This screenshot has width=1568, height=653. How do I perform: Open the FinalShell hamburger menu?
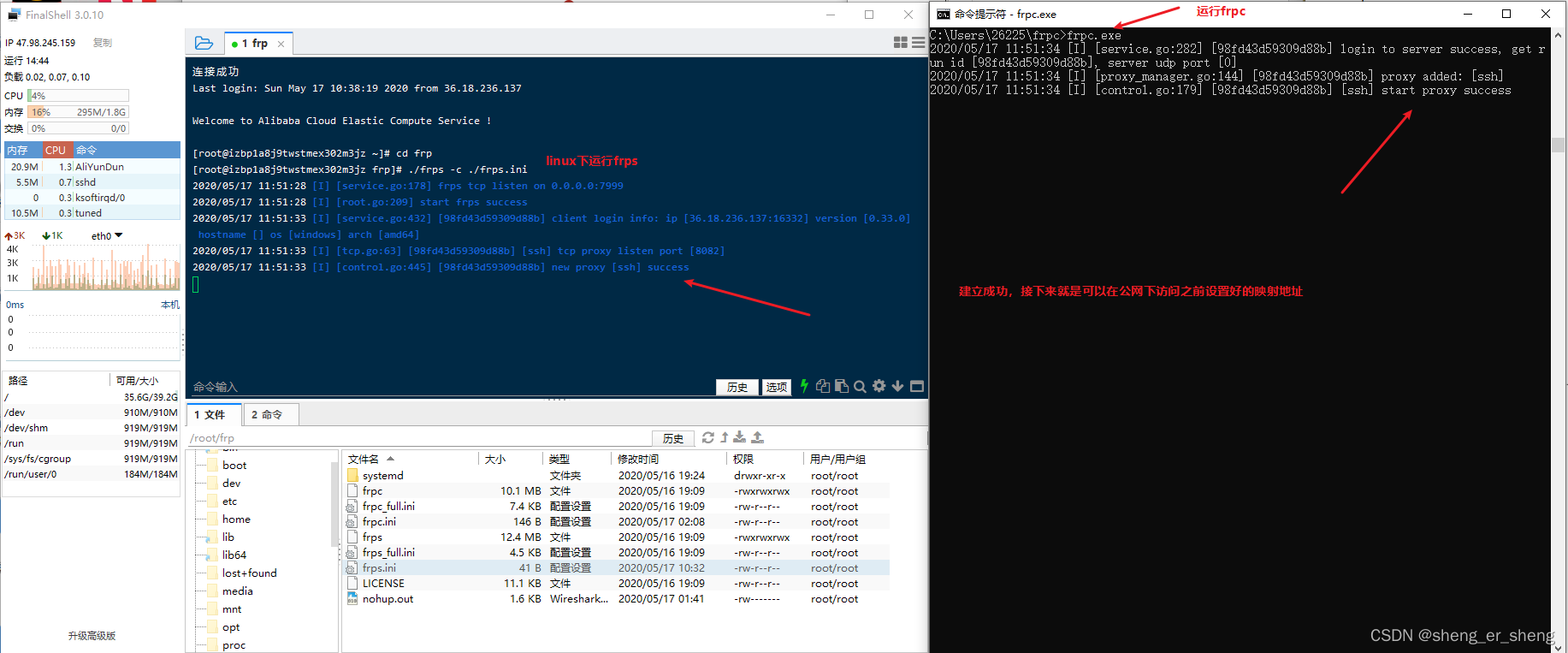point(918,43)
